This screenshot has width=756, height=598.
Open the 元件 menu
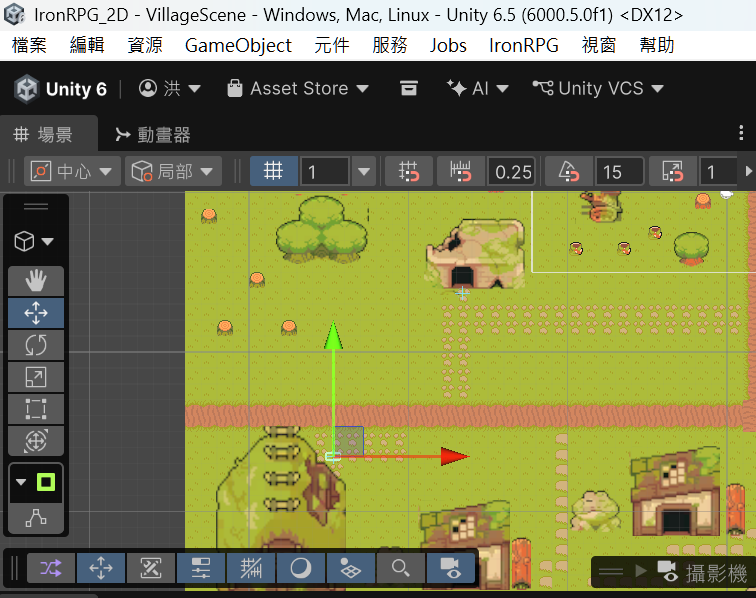pos(332,45)
